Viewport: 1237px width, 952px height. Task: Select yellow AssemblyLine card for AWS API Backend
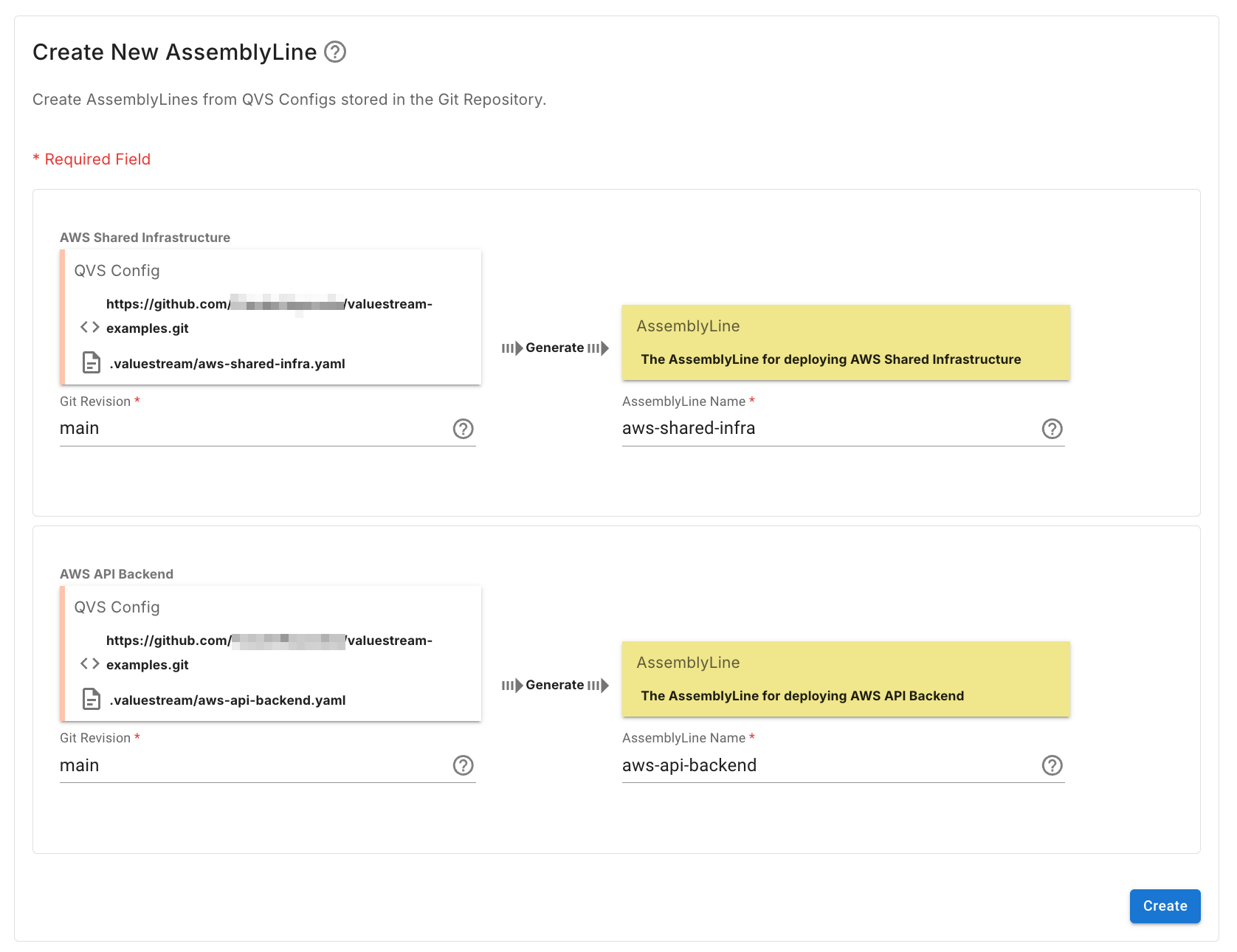(x=846, y=680)
